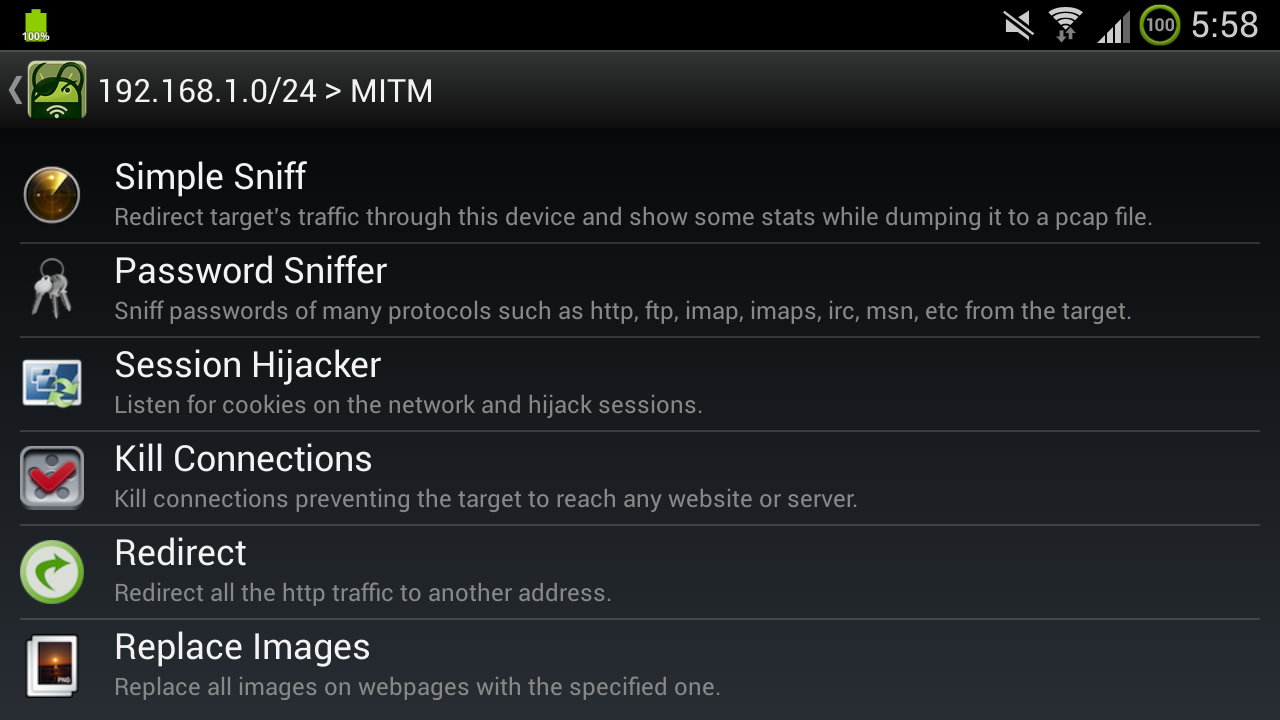Choose the Redirect option title
The image size is (1280, 720).
pos(181,553)
